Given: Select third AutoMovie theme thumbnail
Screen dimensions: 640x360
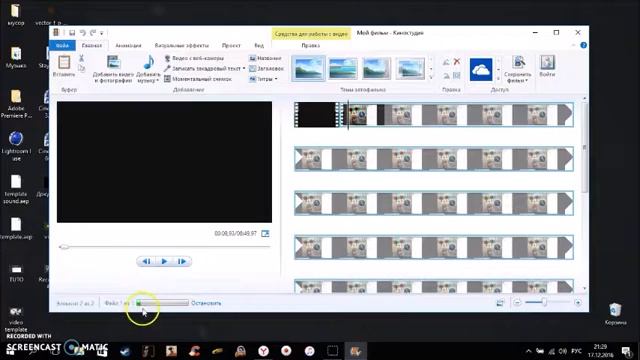Looking at the screenshot, I should click(x=376, y=69).
